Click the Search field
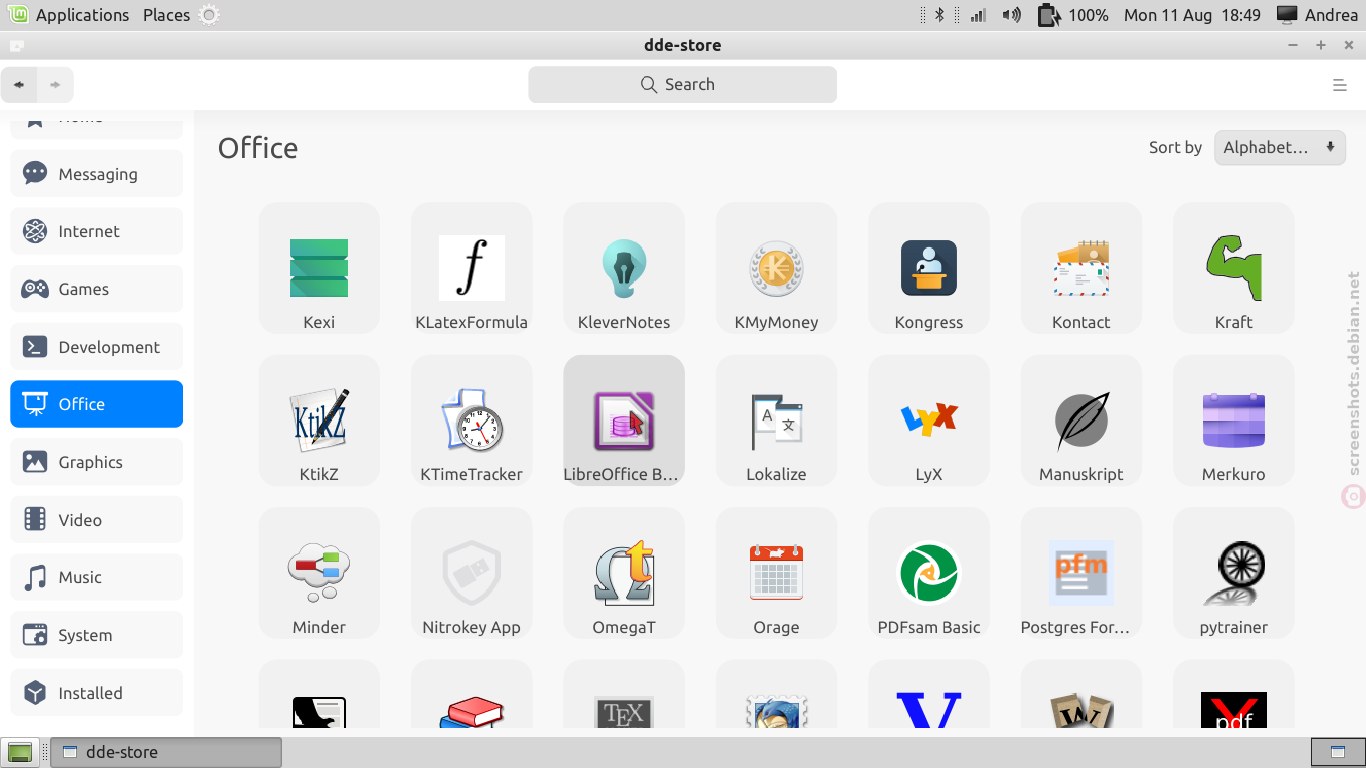Screen dimensions: 1366x768 [x=682, y=84]
